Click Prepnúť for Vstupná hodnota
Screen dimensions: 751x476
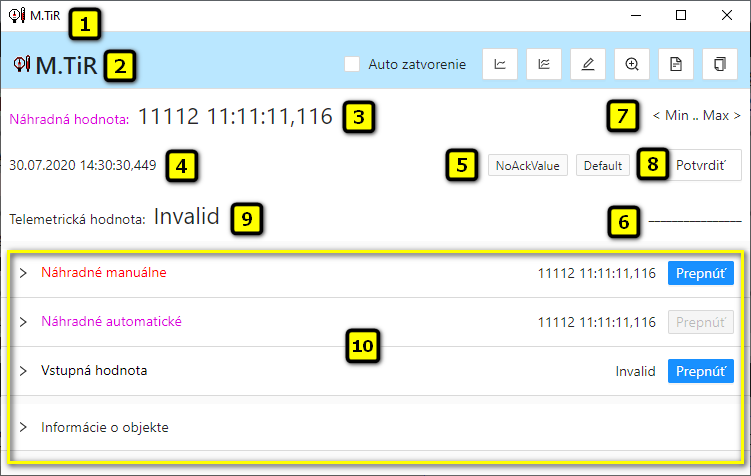click(x=700, y=371)
